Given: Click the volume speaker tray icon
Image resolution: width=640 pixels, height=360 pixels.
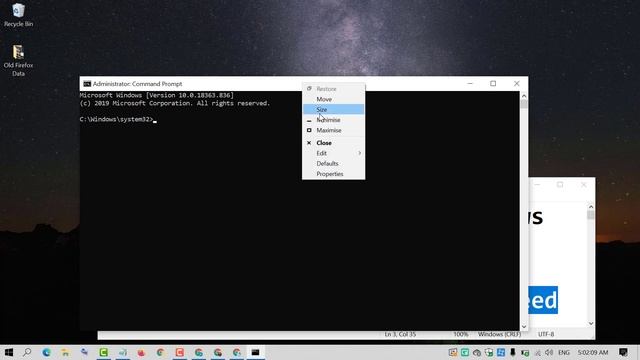Looking at the screenshot, I should pos(549,352).
